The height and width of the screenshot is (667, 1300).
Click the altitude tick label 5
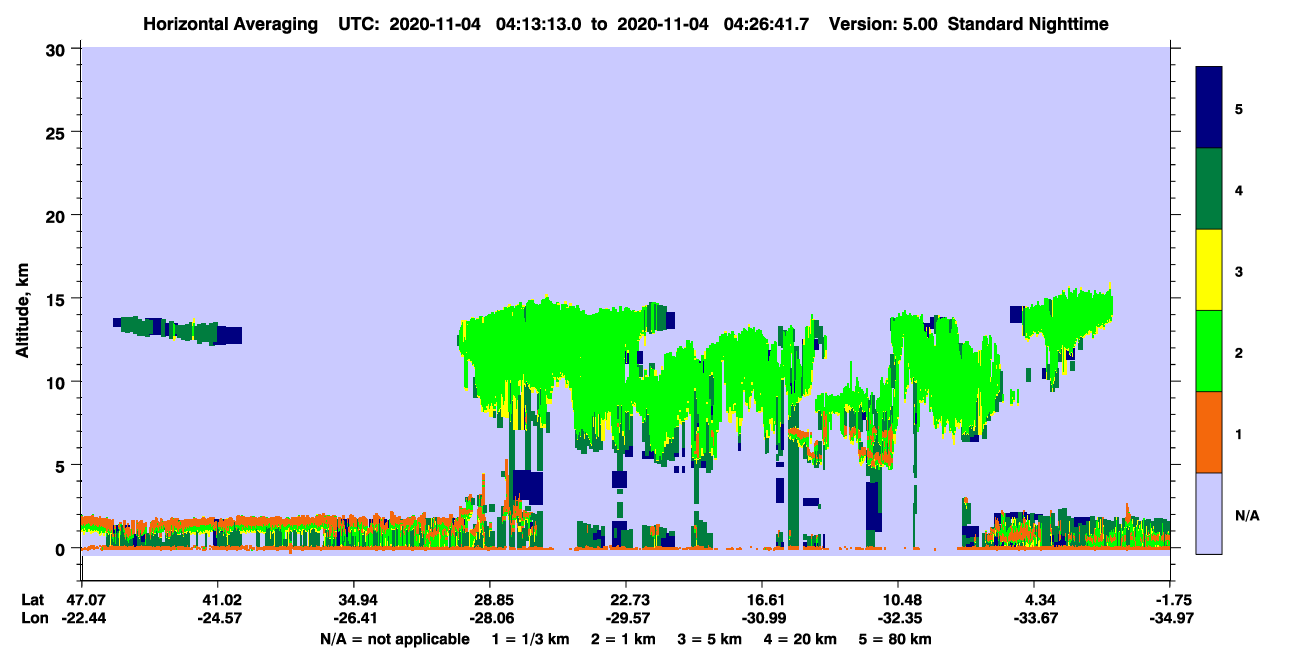tap(63, 466)
